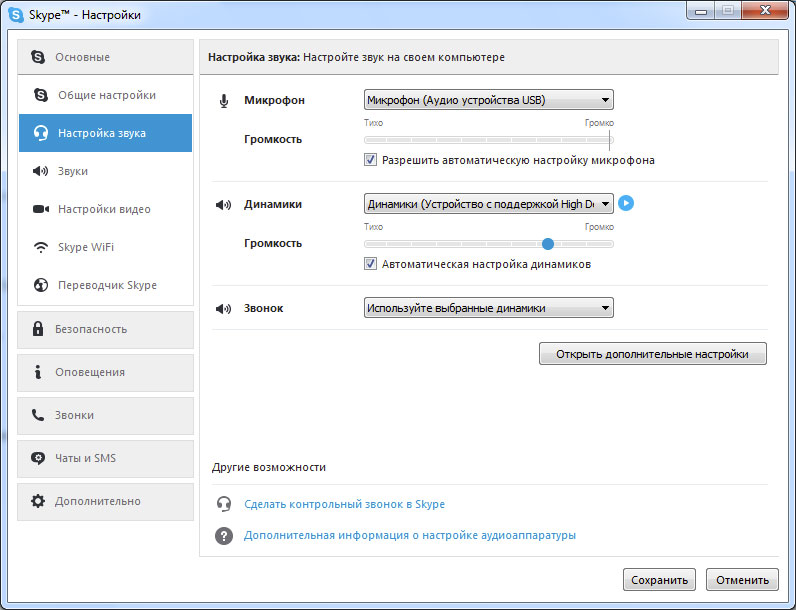Select Настройка звука in sidebar

pyautogui.click(x=106, y=133)
